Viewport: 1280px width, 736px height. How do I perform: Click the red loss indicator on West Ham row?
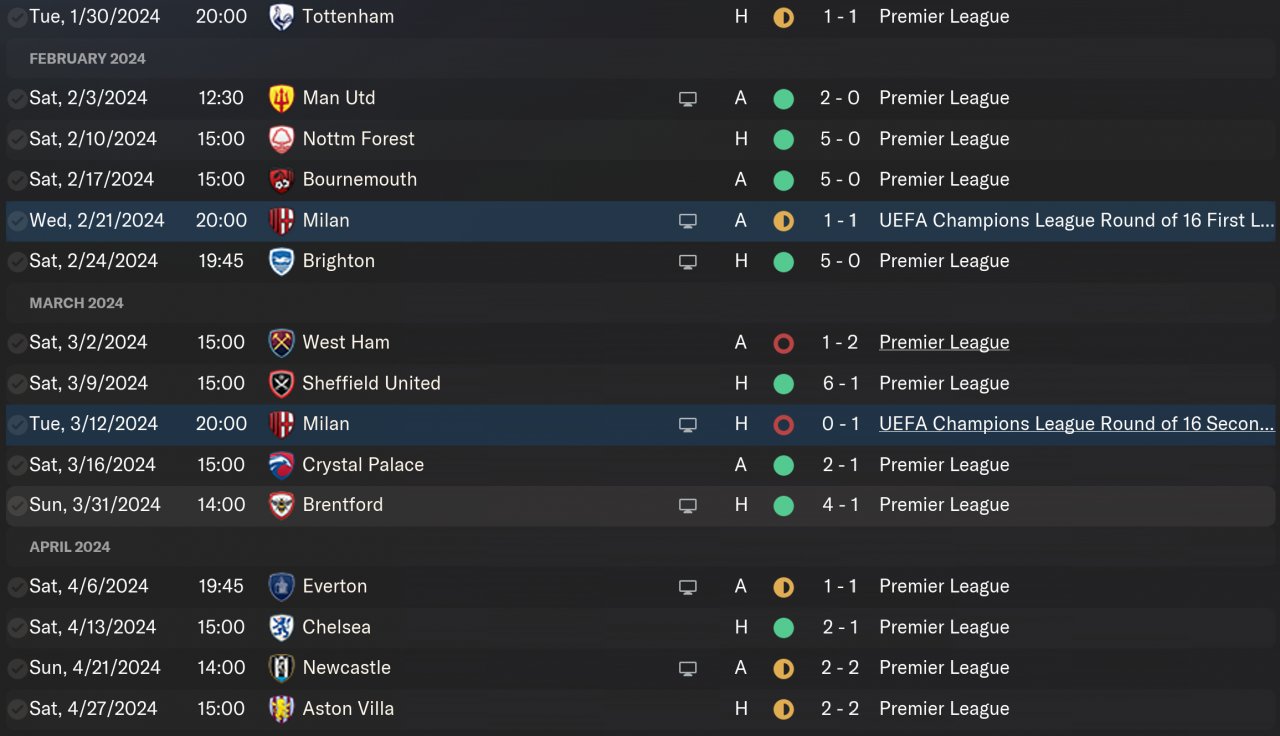coord(784,343)
